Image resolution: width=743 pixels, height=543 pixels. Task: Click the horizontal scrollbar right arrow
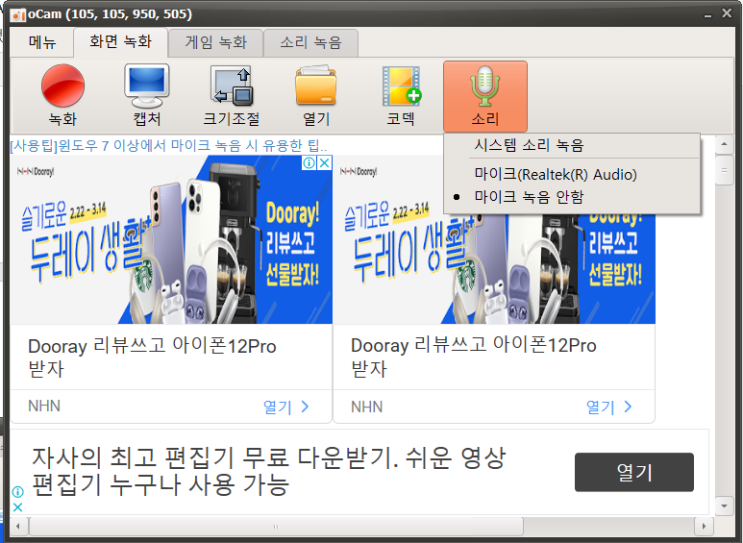[x=704, y=526]
